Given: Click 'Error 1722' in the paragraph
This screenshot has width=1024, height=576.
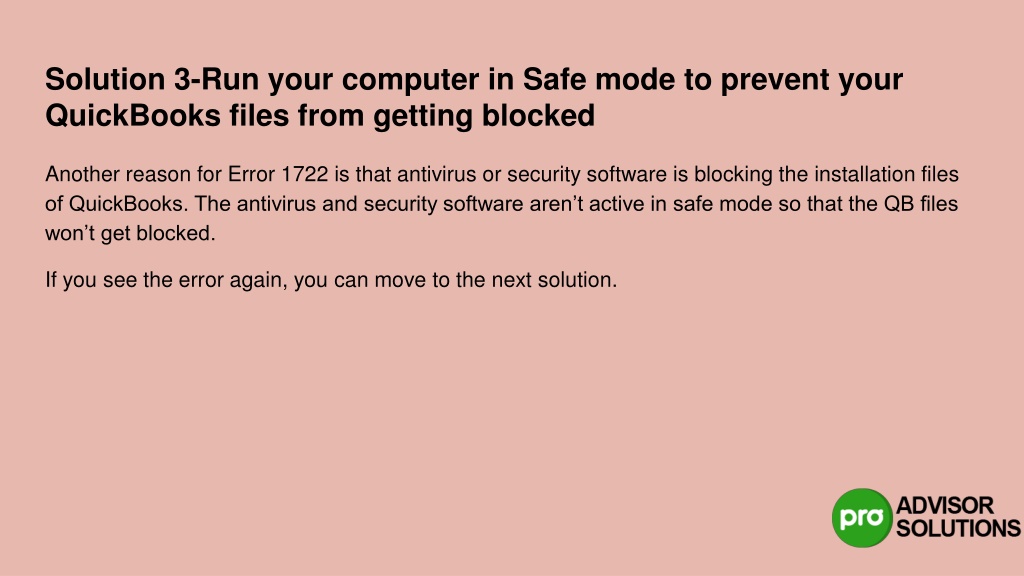Looking at the screenshot, I should [x=278, y=174].
